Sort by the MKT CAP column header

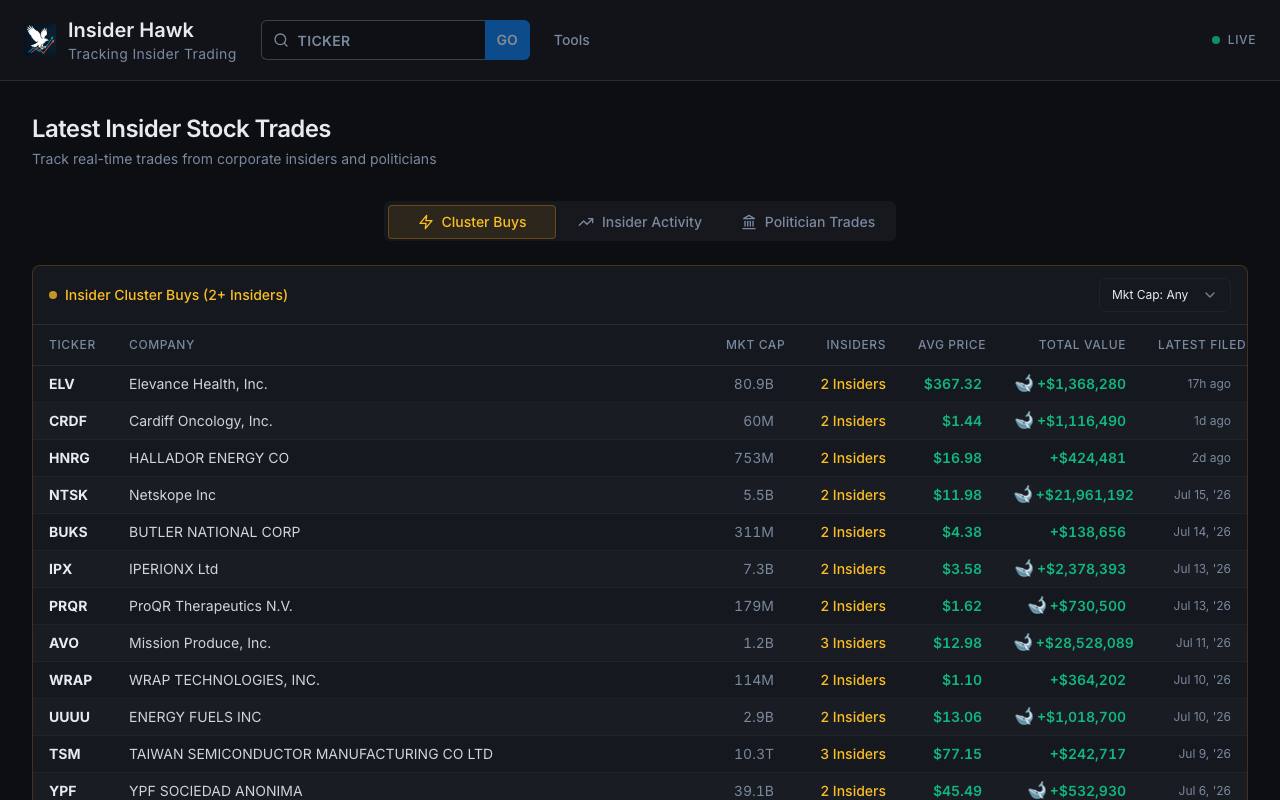point(755,345)
